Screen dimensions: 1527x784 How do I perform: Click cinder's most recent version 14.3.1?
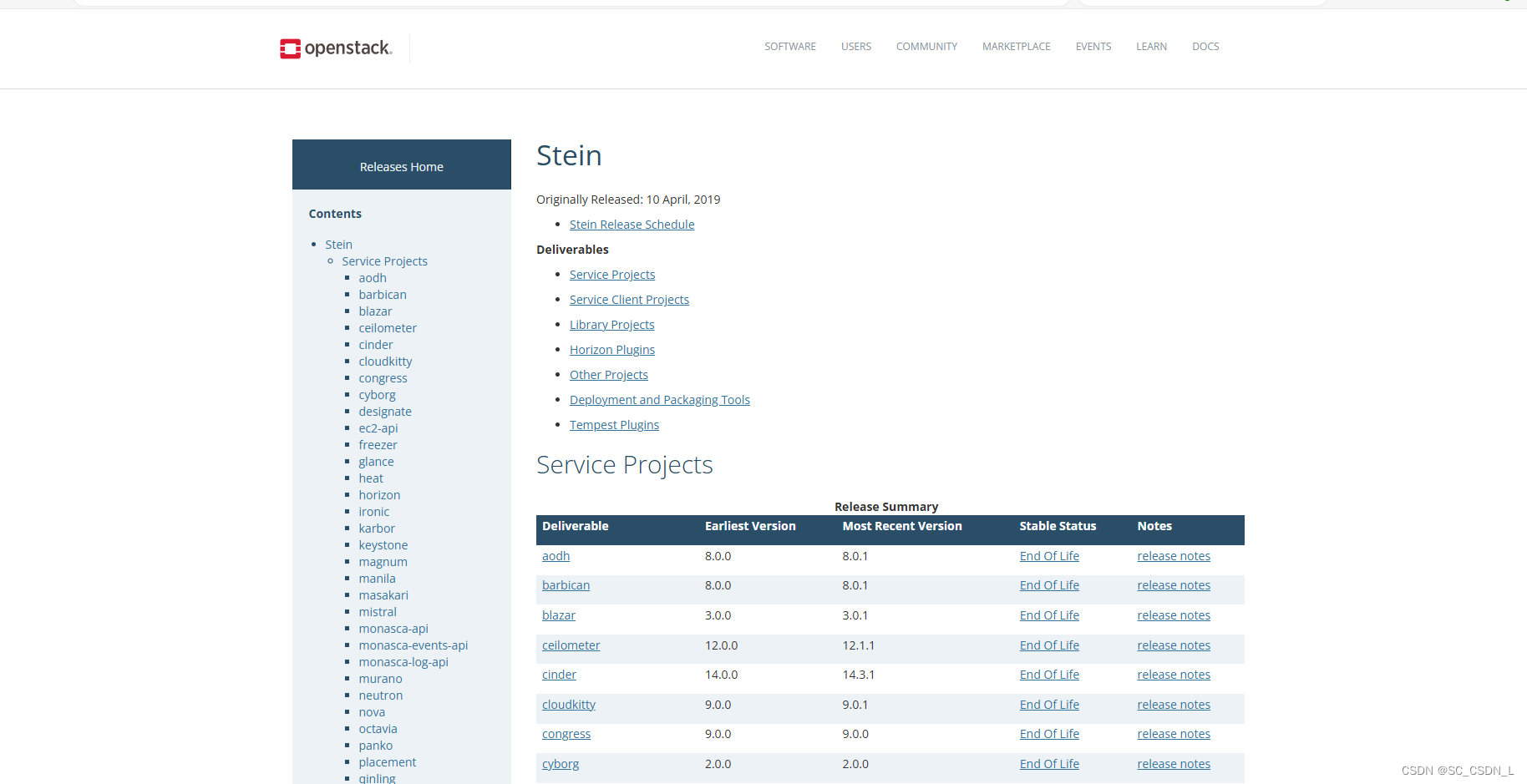coord(858,675)
